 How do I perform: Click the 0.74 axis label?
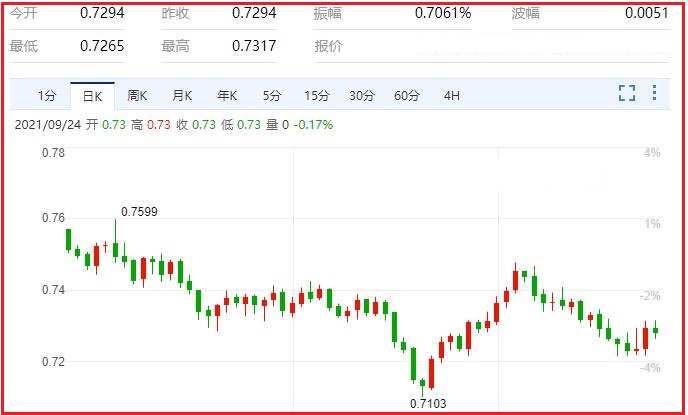[x=53, y=290]
